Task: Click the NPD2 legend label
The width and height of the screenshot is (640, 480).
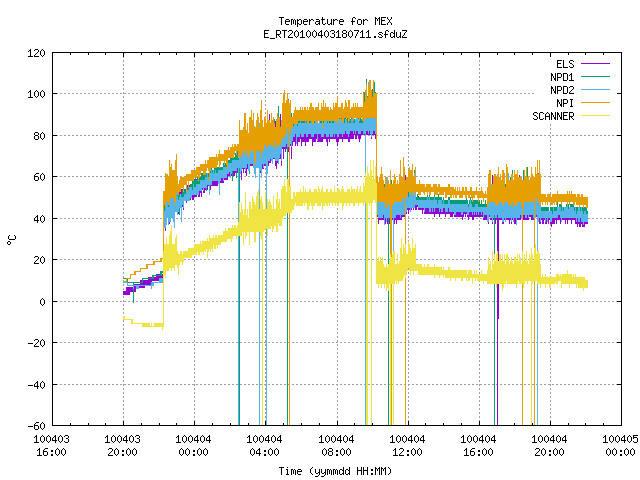Action: point(562,90)
